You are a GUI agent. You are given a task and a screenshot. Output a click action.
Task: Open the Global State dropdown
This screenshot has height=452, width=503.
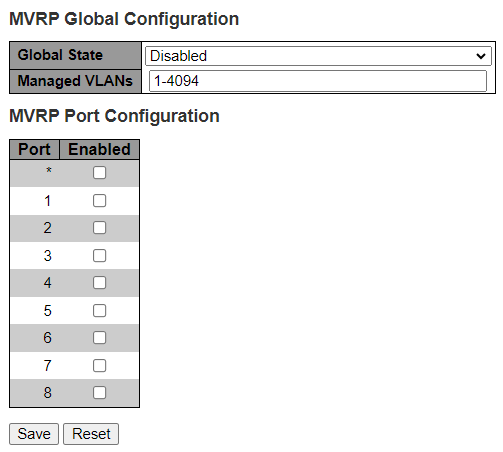[x=318, y=56]
